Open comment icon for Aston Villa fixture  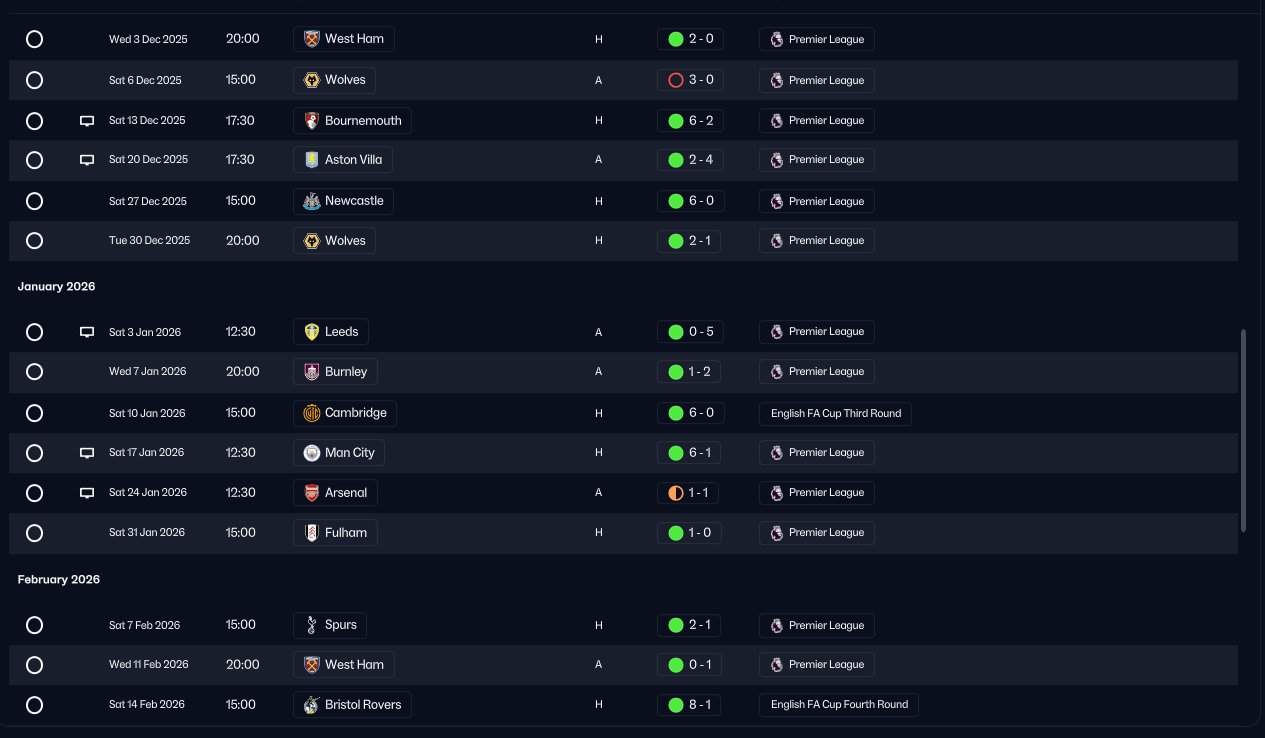point(87,160)
